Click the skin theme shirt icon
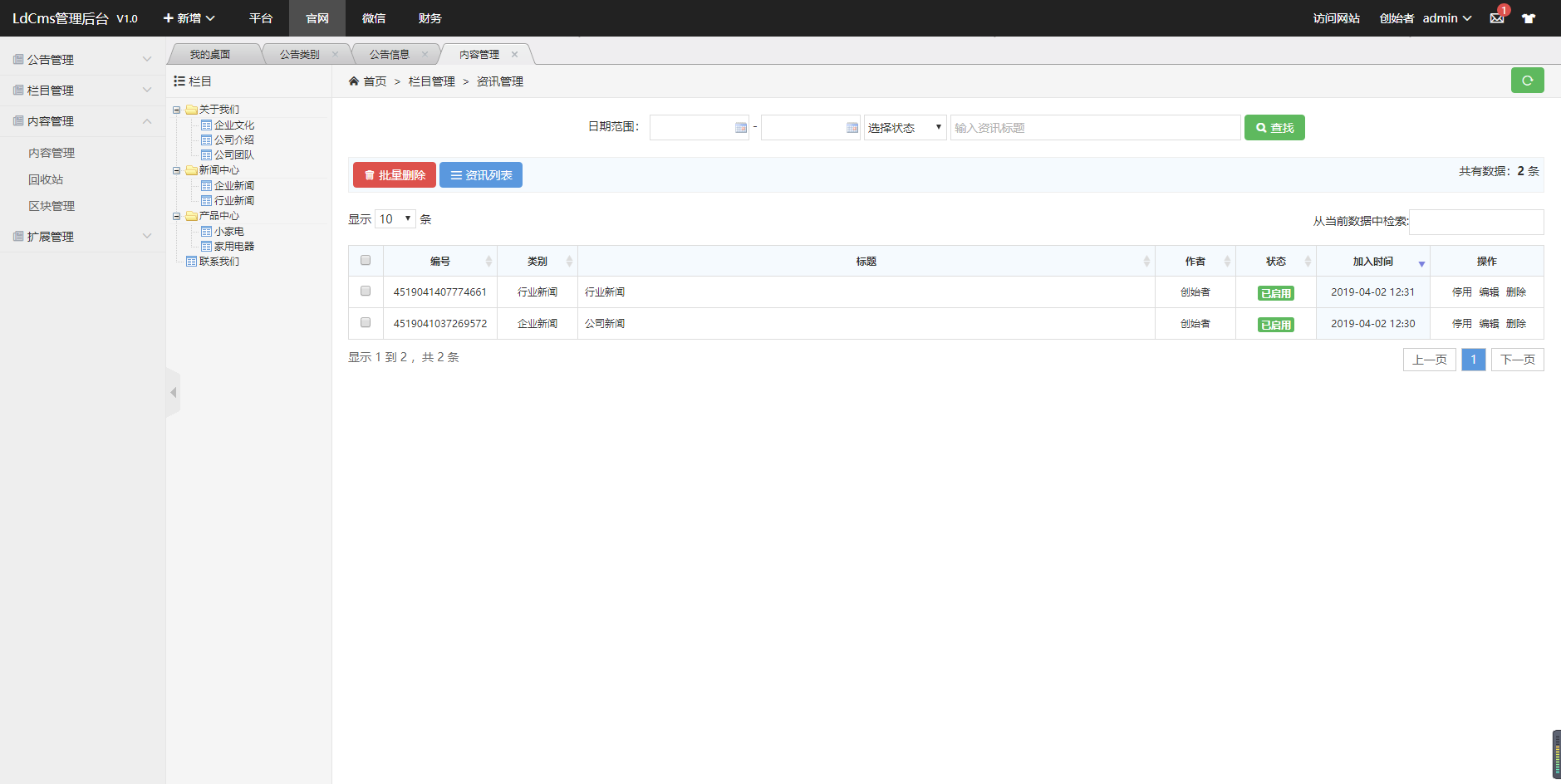This screenshot has height=784, width=1561. pyautogui.click(x=1529, y=18)
